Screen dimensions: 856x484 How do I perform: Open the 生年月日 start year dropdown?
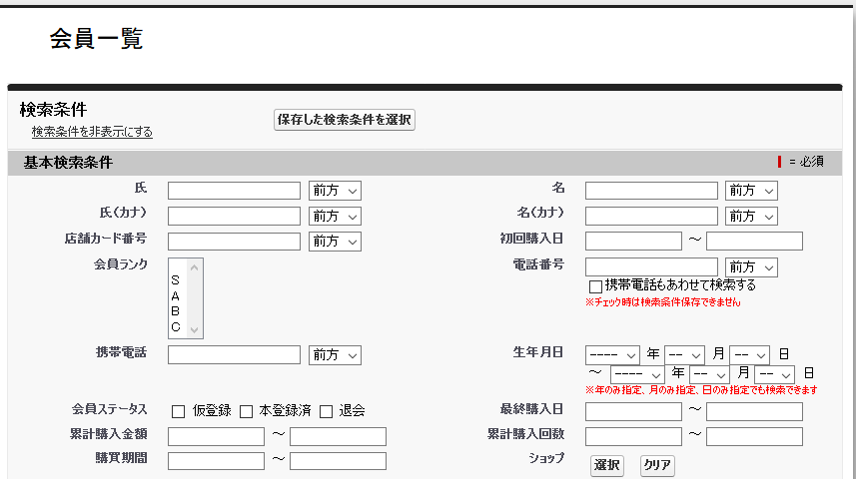[x=612, y=354]
